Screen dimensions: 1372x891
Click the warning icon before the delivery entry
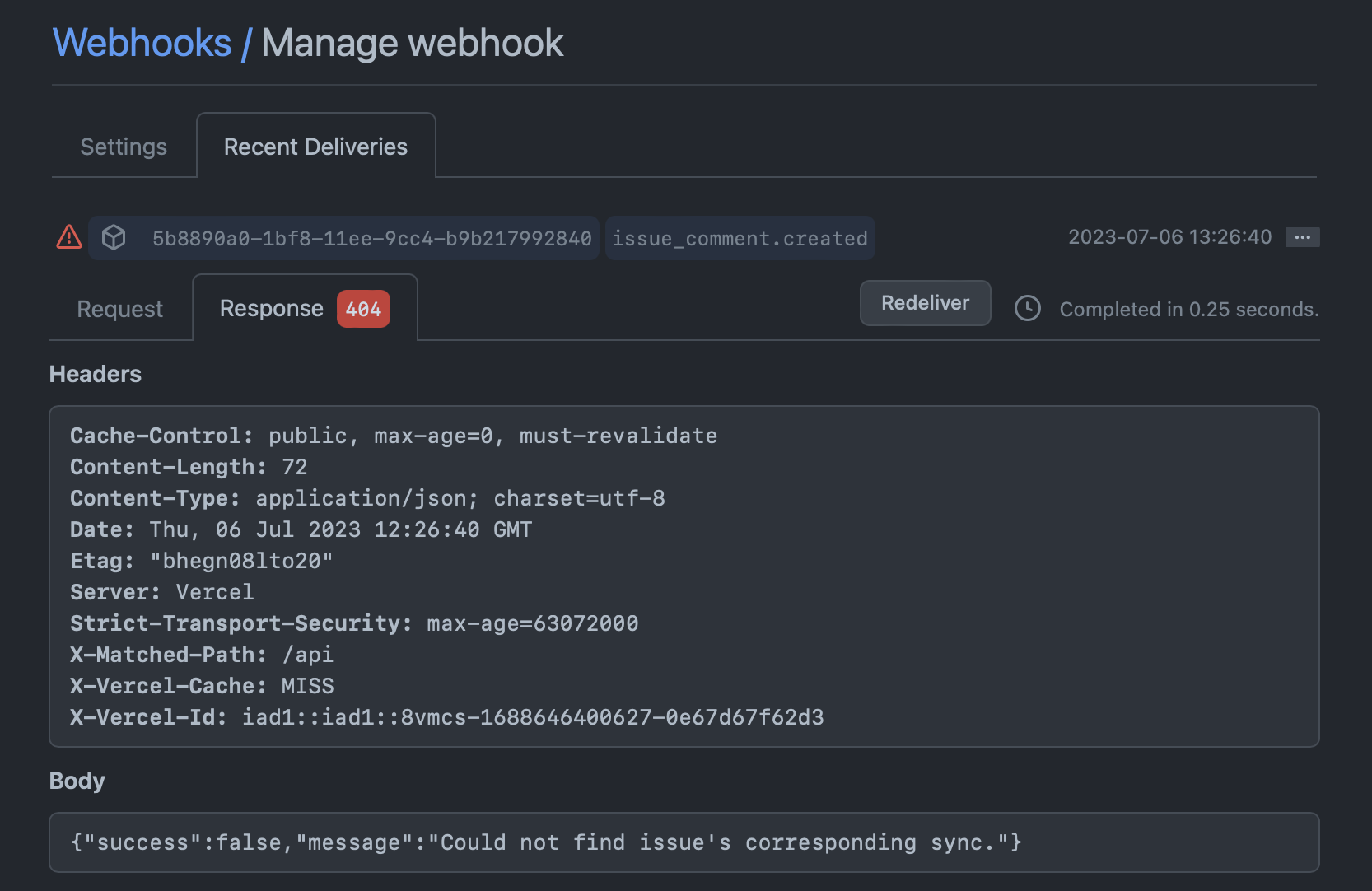click(x=68, y=237)
